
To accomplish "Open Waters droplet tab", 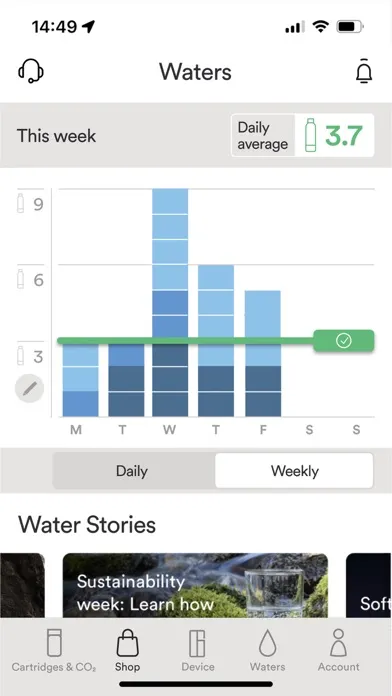I will (x=267, y=650).
